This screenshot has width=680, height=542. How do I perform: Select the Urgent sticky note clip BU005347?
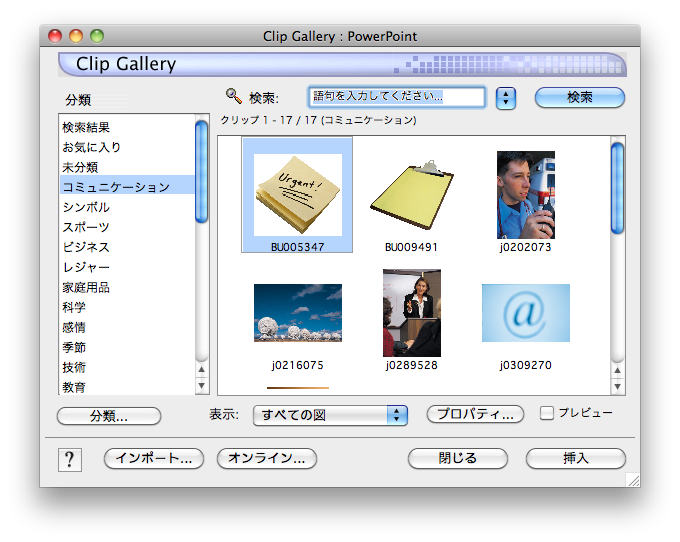[297, 195]
